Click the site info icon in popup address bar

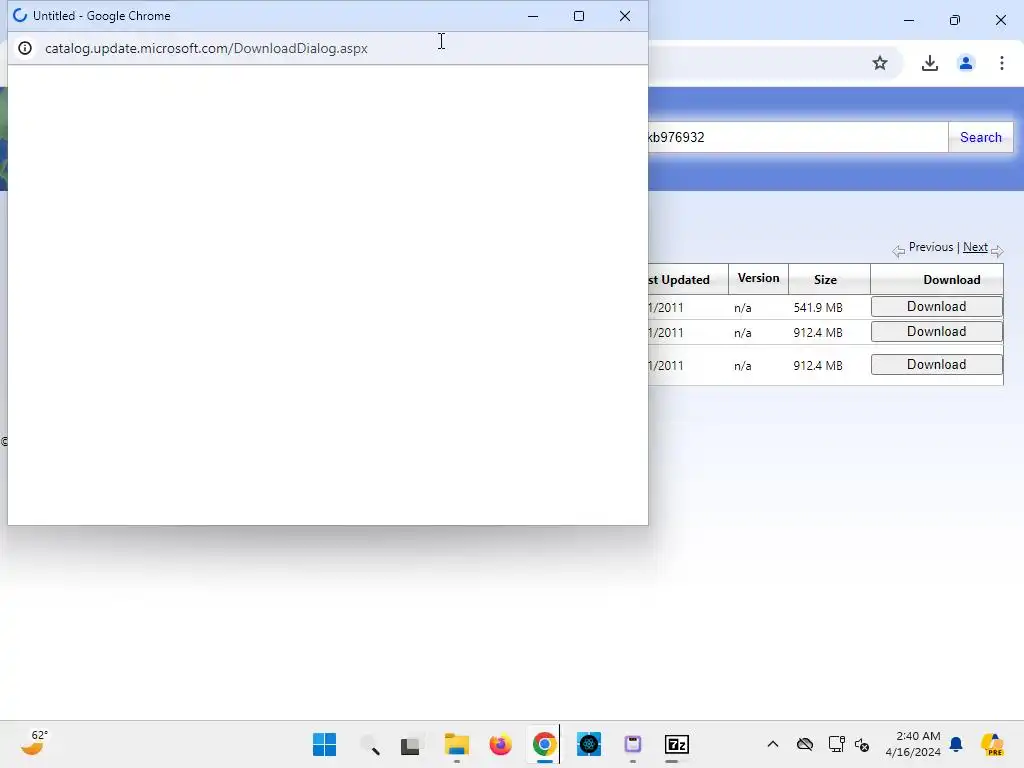click(x=25, y=48)
